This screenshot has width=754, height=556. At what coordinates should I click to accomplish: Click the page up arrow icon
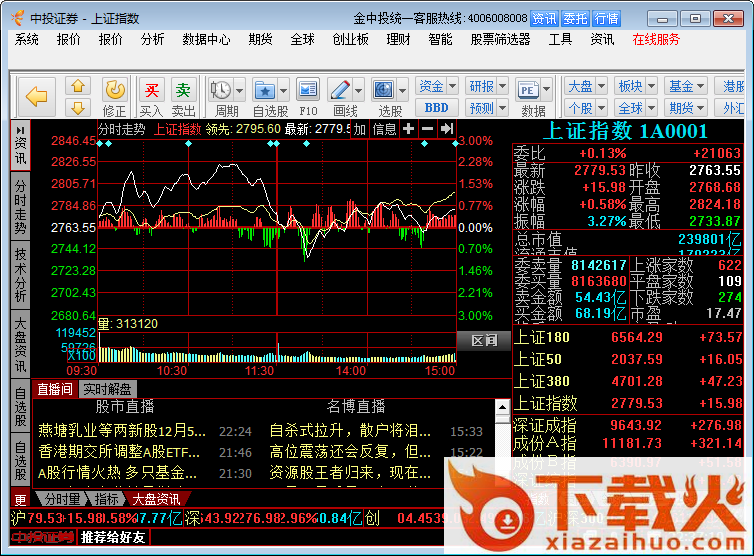78,87
